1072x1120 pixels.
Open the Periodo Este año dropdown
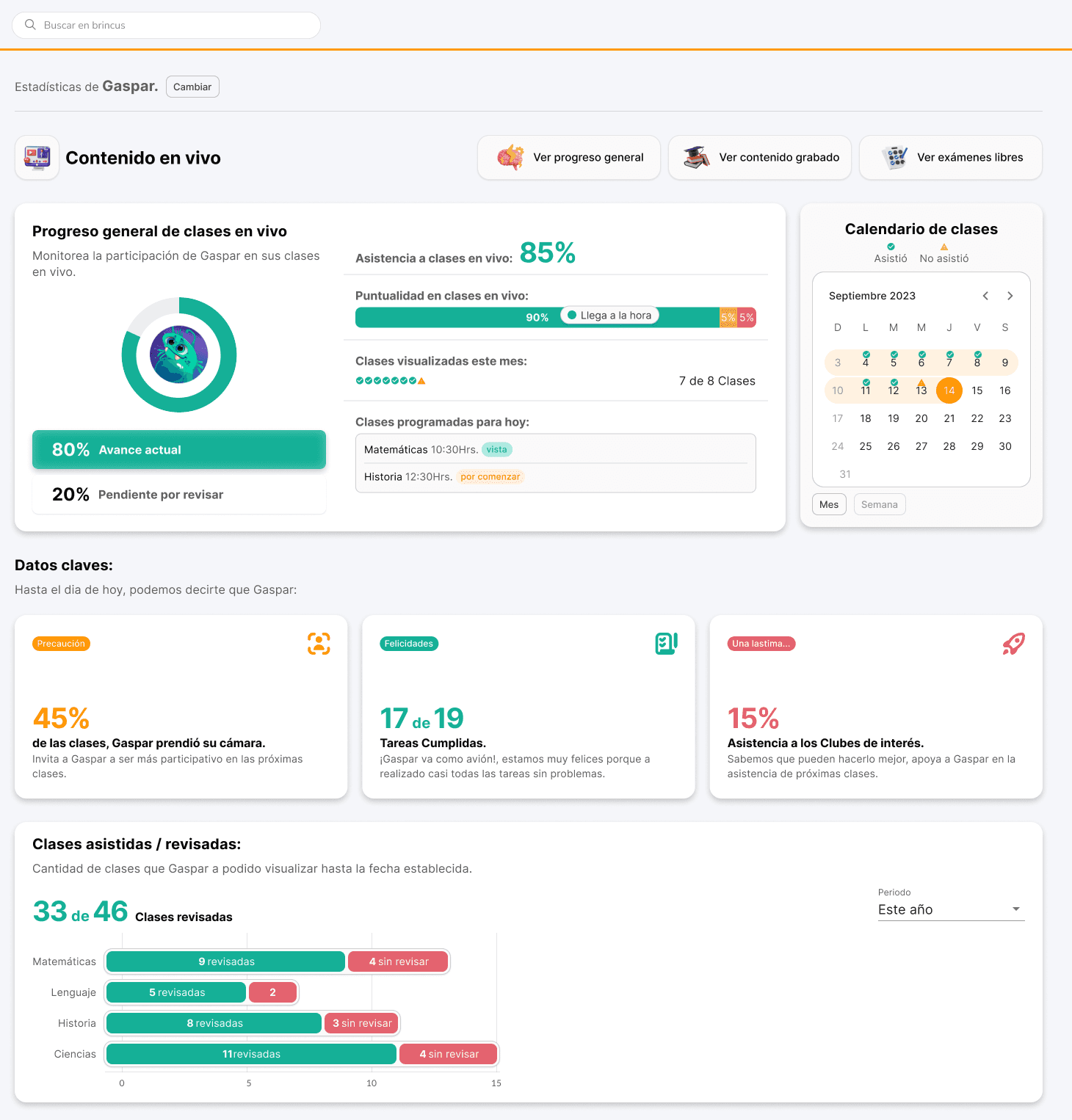(x=951, y=909)
